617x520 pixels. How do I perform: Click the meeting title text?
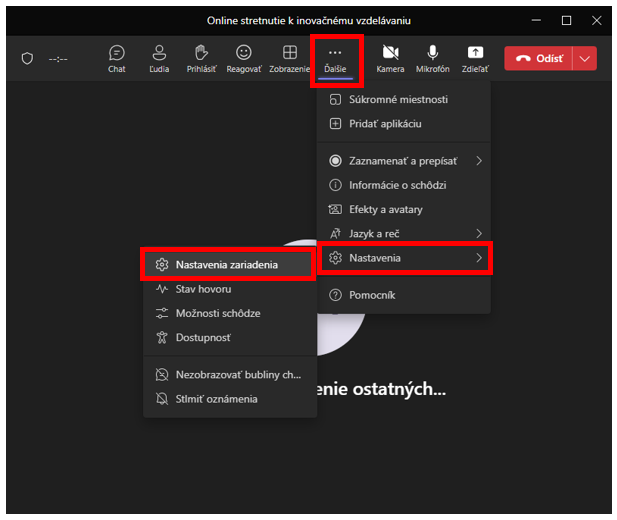(309, 21)
